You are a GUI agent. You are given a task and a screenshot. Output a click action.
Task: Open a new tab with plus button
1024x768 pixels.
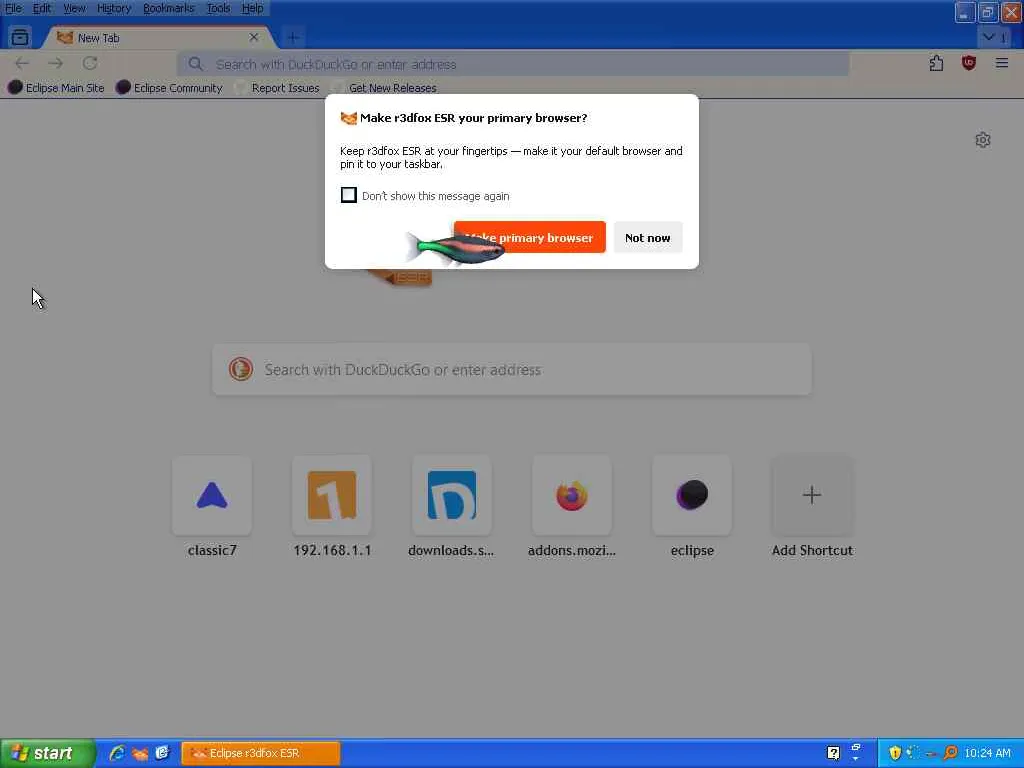click(x=293, y=38)
